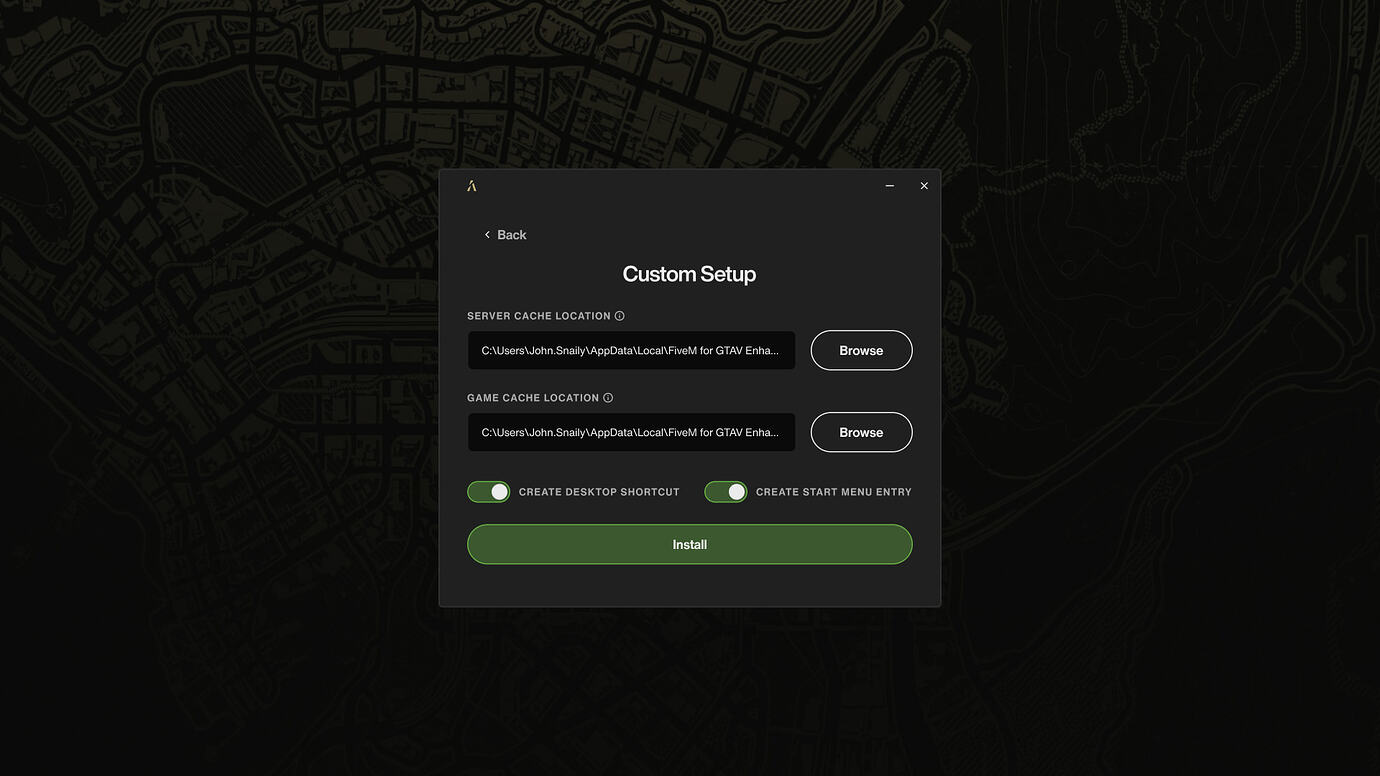Go back using the Back link
Image resolution: width=1380 pixels, height=776 pixels.
pos(505,235)
